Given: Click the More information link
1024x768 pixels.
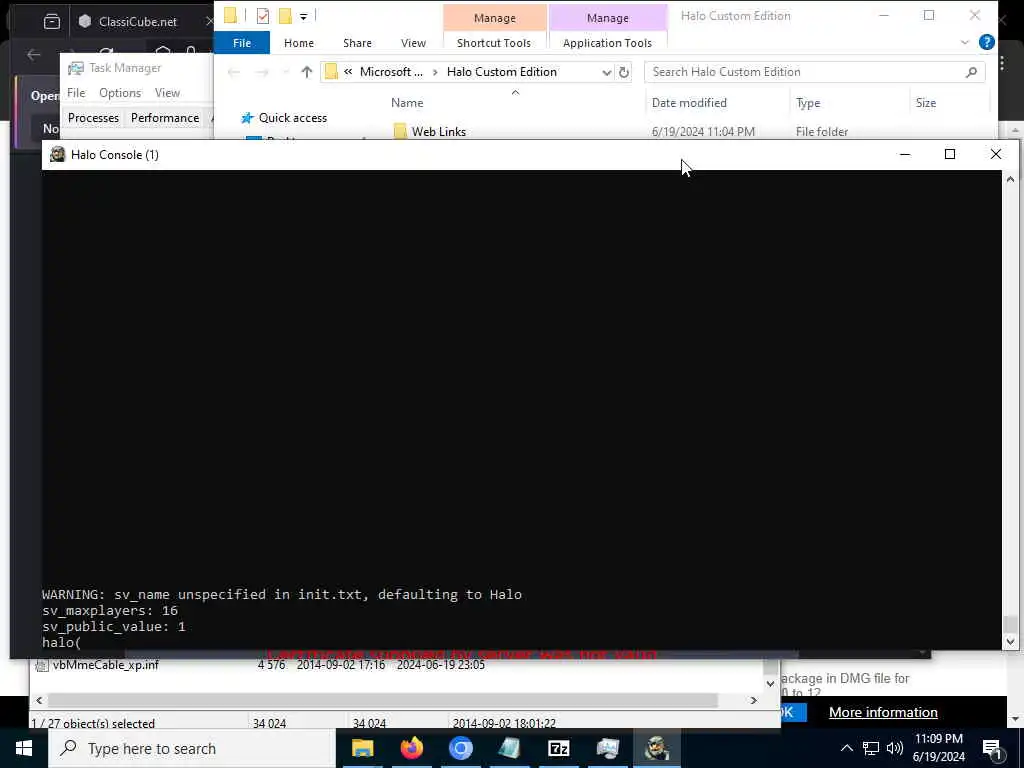Looking at the screenshot, I should [x=883, y=712].
